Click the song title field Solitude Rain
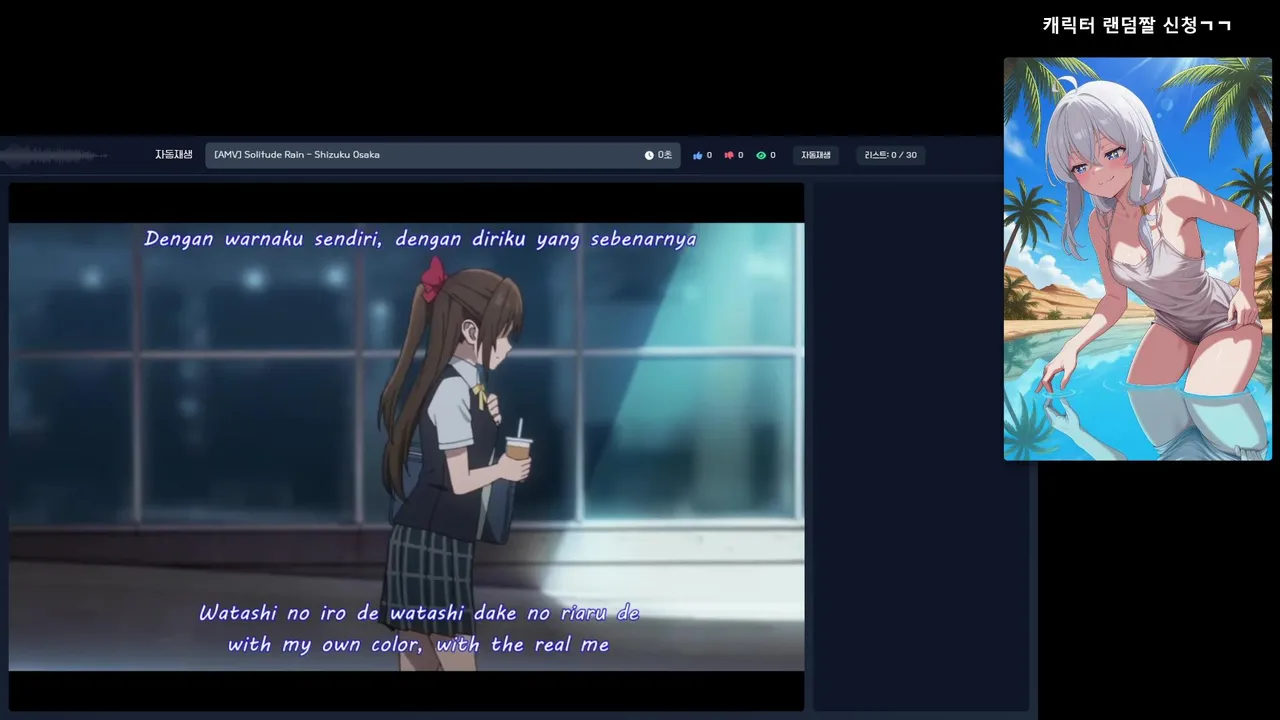The height and width of the screenshot is (720, 1280). [x=443, y=155]
